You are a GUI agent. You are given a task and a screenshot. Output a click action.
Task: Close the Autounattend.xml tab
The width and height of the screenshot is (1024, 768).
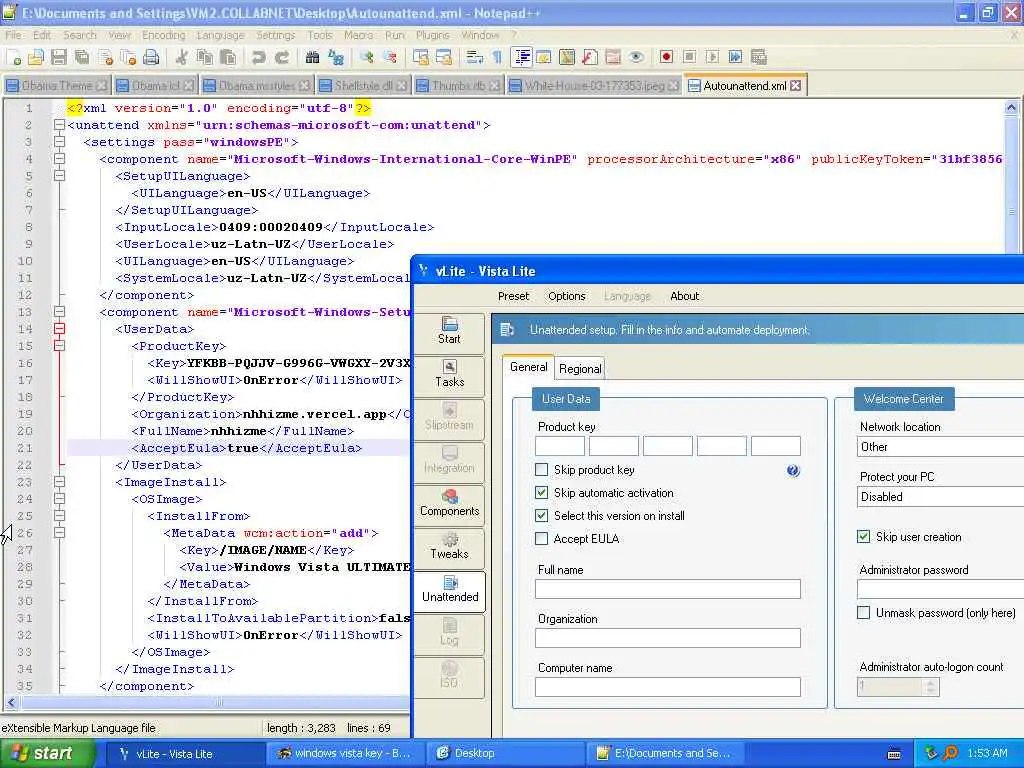coord(795,86)
